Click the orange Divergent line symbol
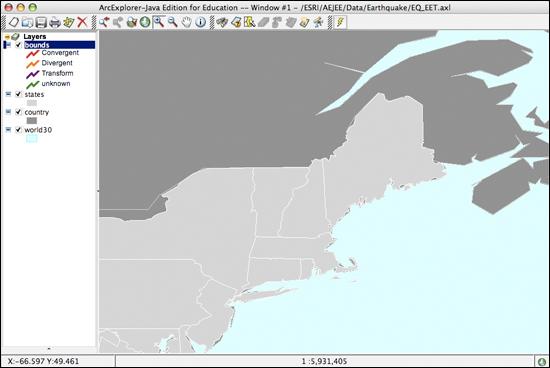550x368 pixels. [33, 64]
